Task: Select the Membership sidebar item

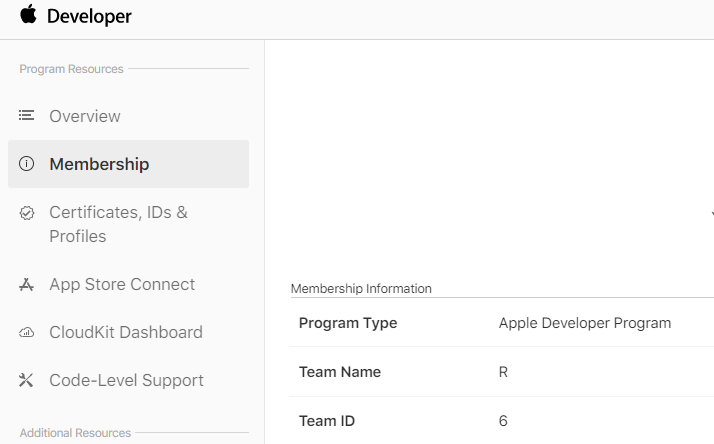Action: [x=99, y=164]
